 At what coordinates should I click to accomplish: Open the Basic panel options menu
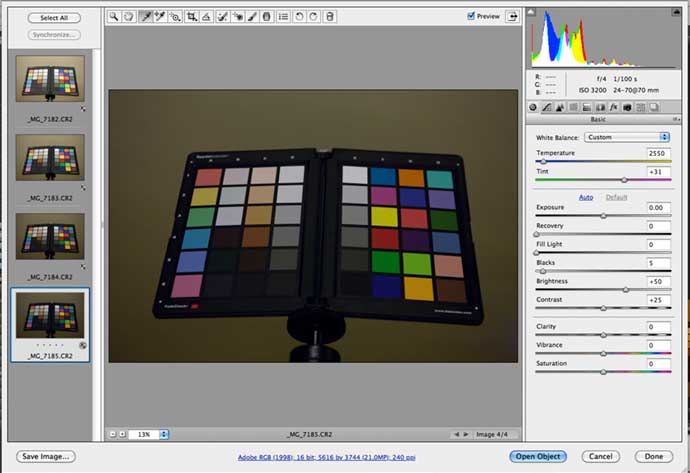[675, 119]
